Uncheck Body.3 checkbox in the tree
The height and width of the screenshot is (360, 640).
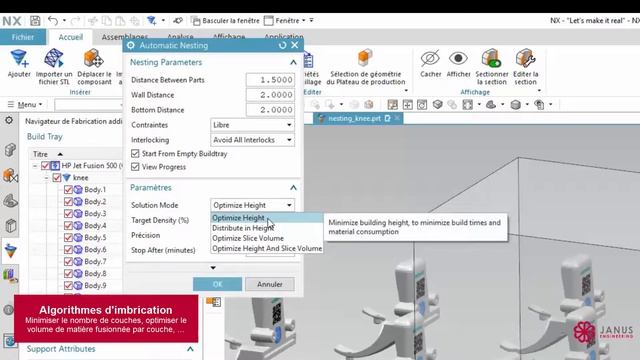[68, 213]
